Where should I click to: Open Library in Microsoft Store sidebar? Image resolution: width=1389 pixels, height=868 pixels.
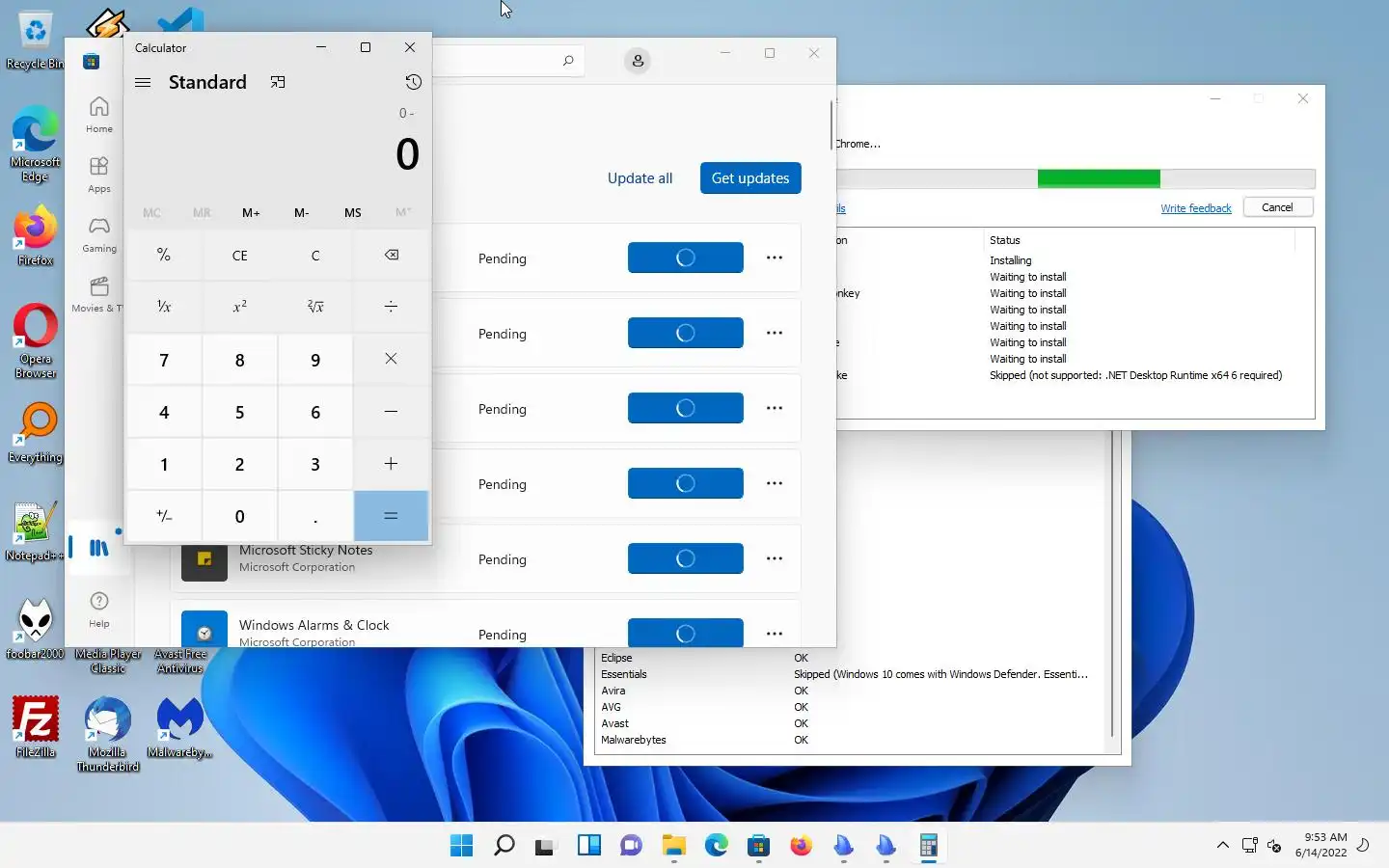98,548
